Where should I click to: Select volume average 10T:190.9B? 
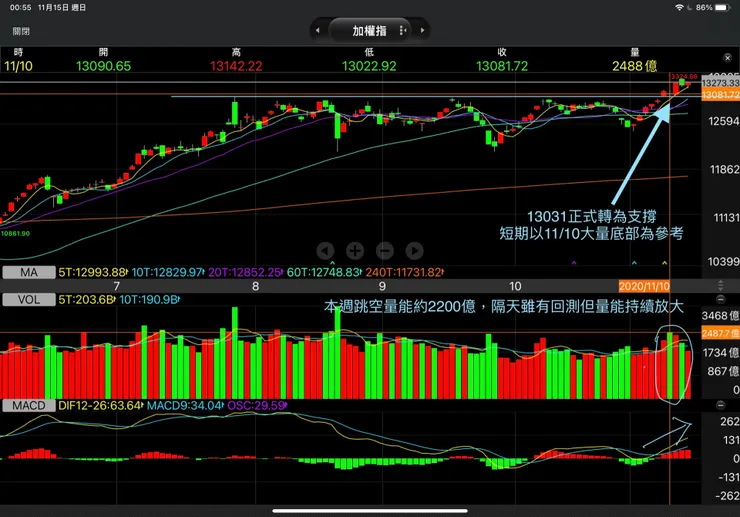pyautogui.click(x=150, y=300)
